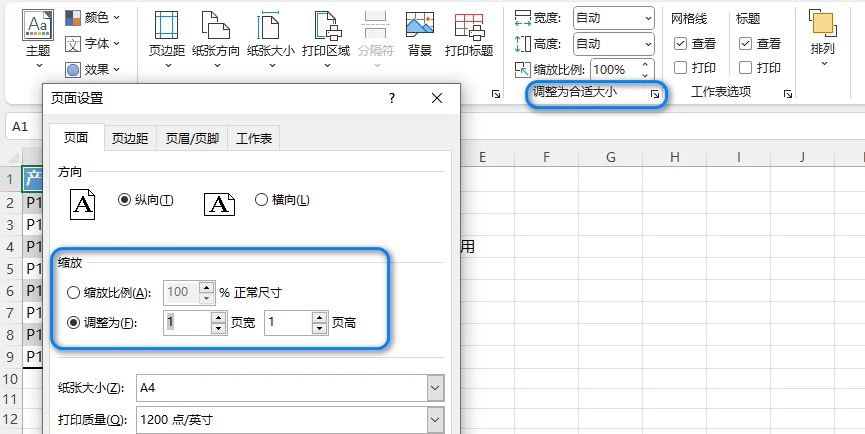The width and height of the screenshot is (865, 434).
Task: Select row 12 header
Action: tap(10, 420)
